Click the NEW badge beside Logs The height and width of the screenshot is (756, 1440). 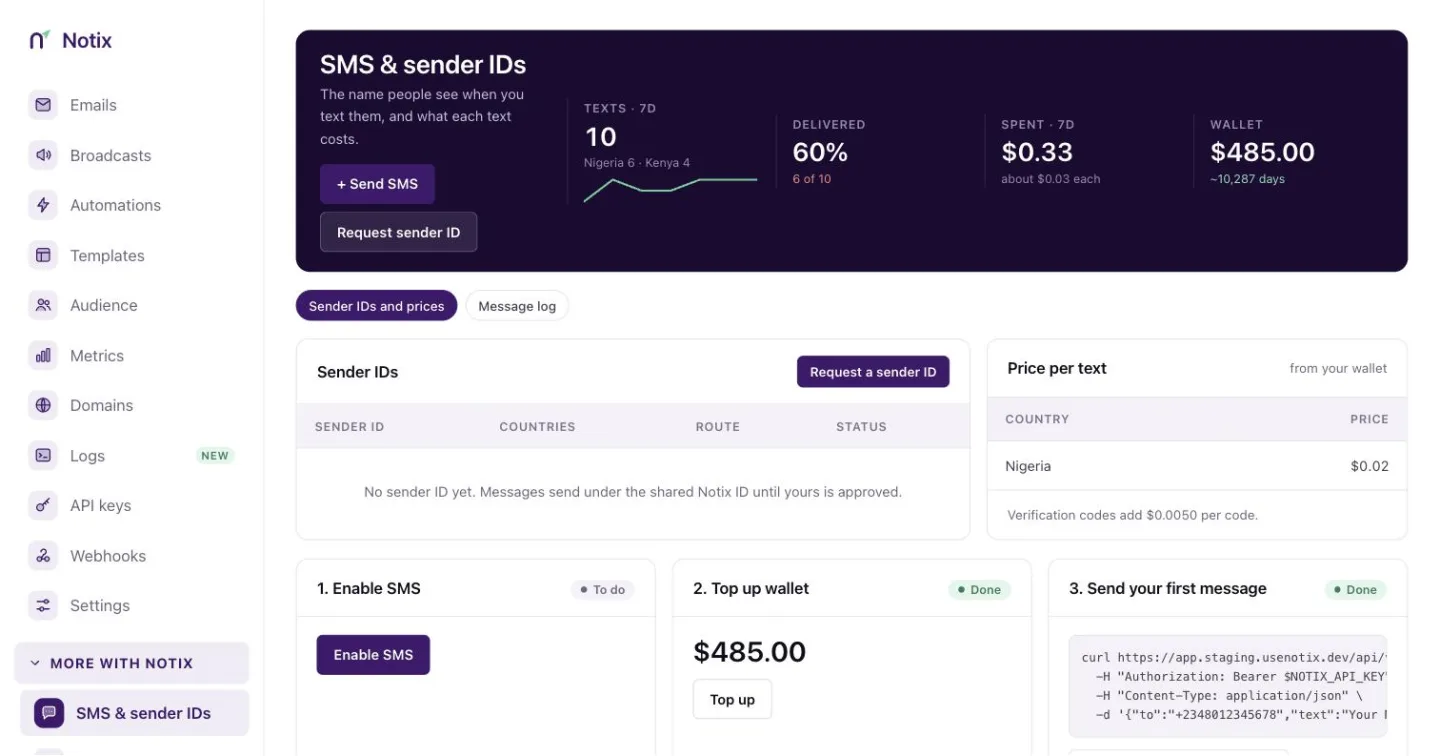tap(215, 456)
